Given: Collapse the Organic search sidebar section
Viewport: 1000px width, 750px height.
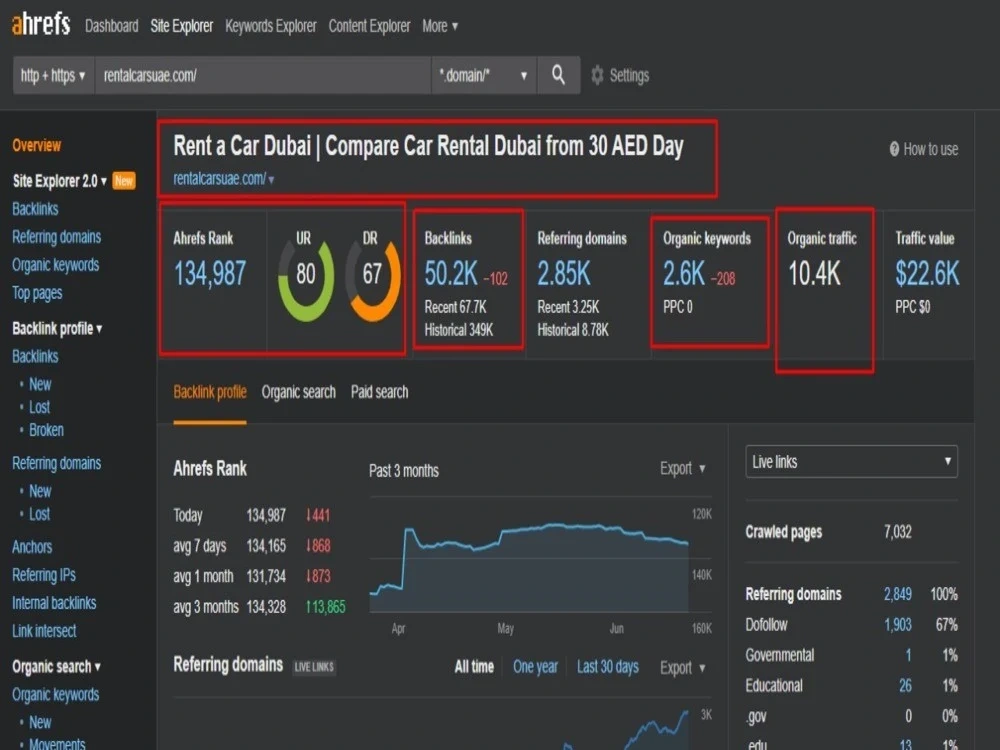Looking at the screenshot, I should coord(56,666).
